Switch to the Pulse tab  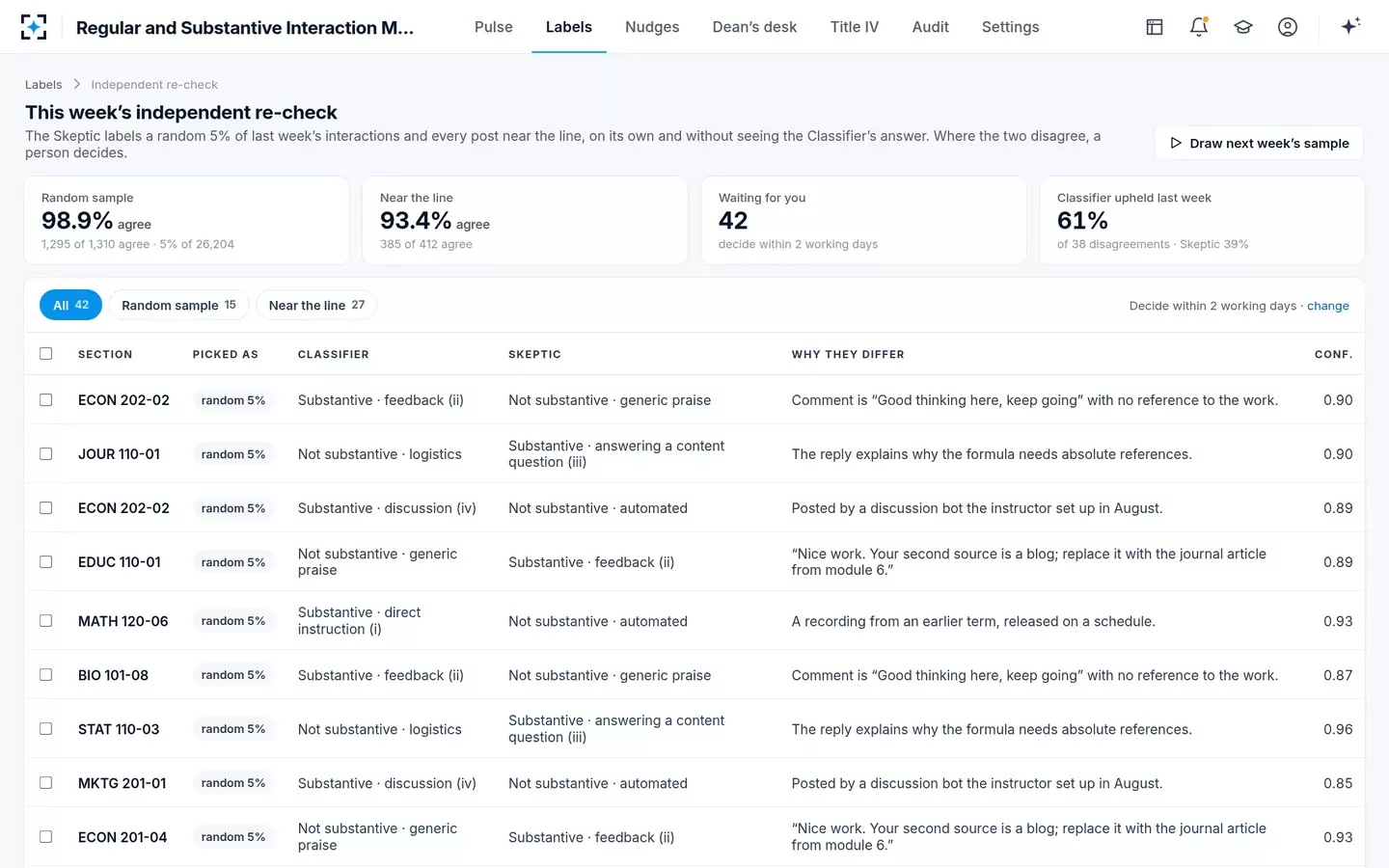(494, 27)
